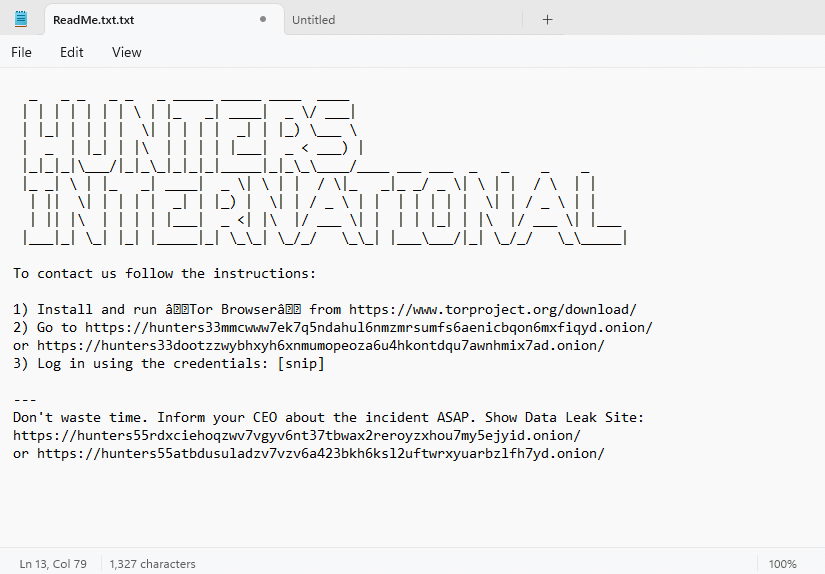The image size is (825, 574).
Task: Click the 'Don't waste time. Inform your CEO' line
Action: tap(329, 417)
